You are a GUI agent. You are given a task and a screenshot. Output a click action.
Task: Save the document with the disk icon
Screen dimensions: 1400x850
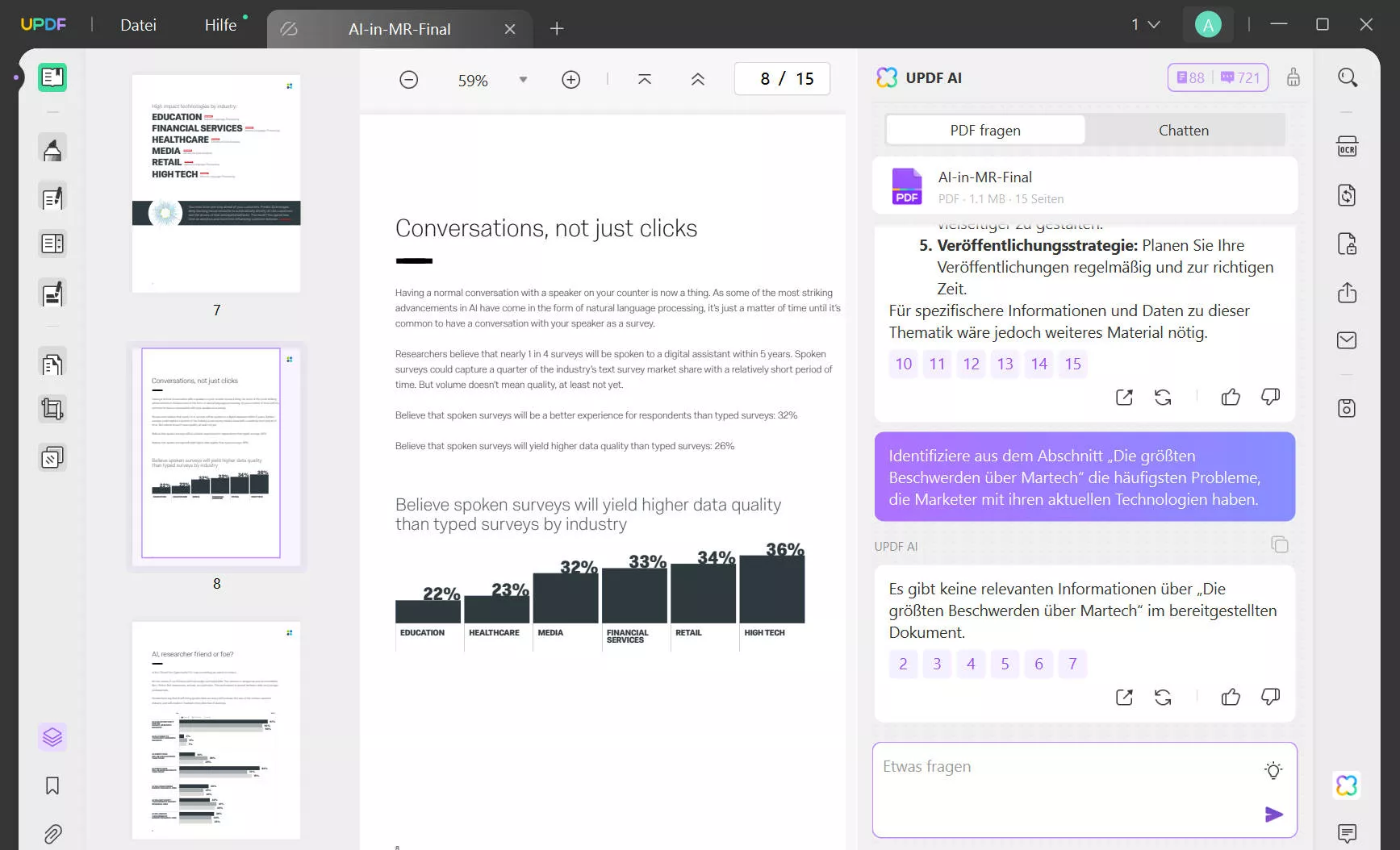pyautogui.click(x=1348, y=408)
